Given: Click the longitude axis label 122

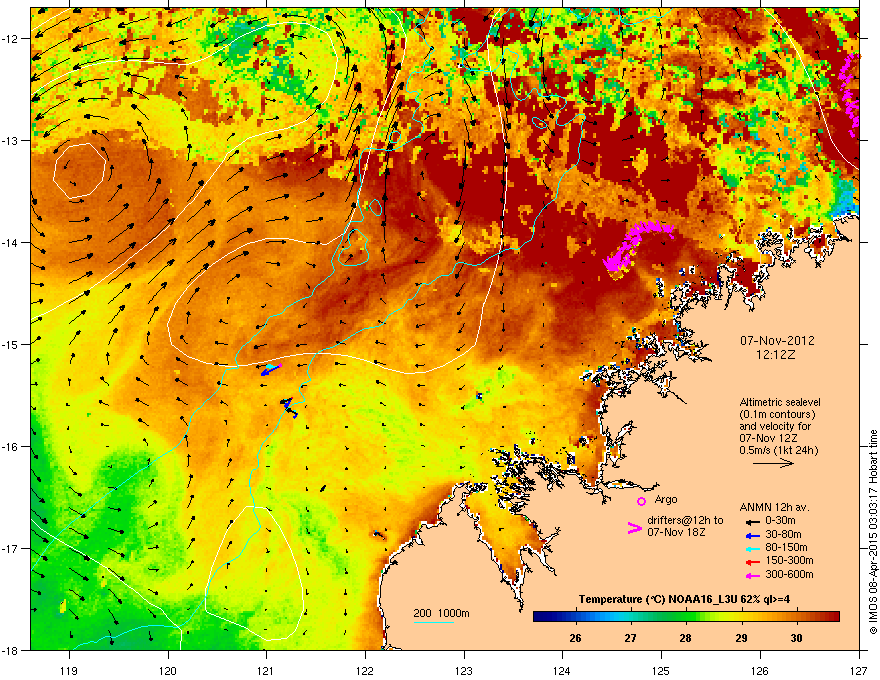Looking at the screenshot, I should pyautogui.click(x=365, y=670).
